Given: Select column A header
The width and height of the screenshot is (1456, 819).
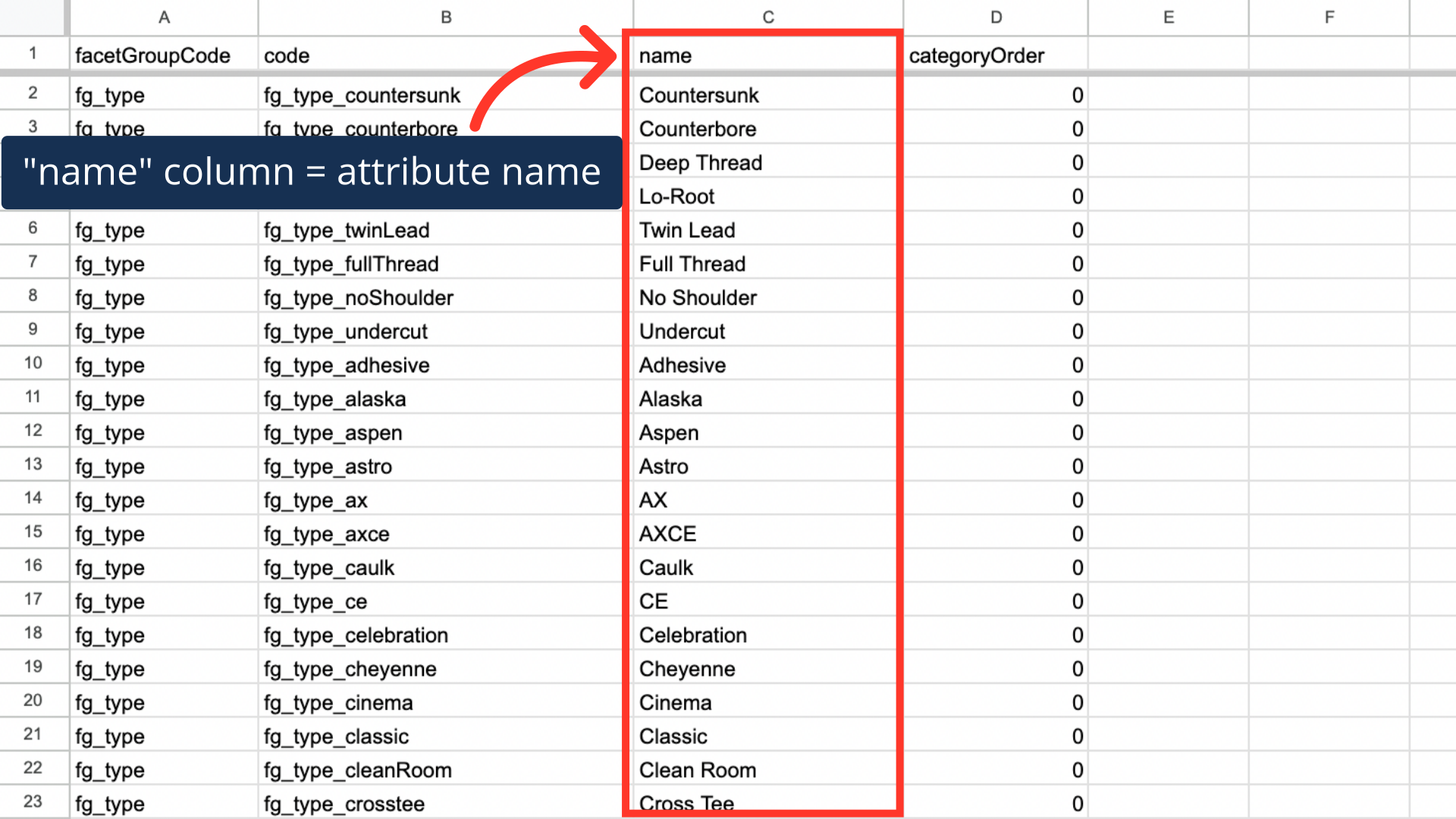Looking at the screenshot, I should point(164,17).
